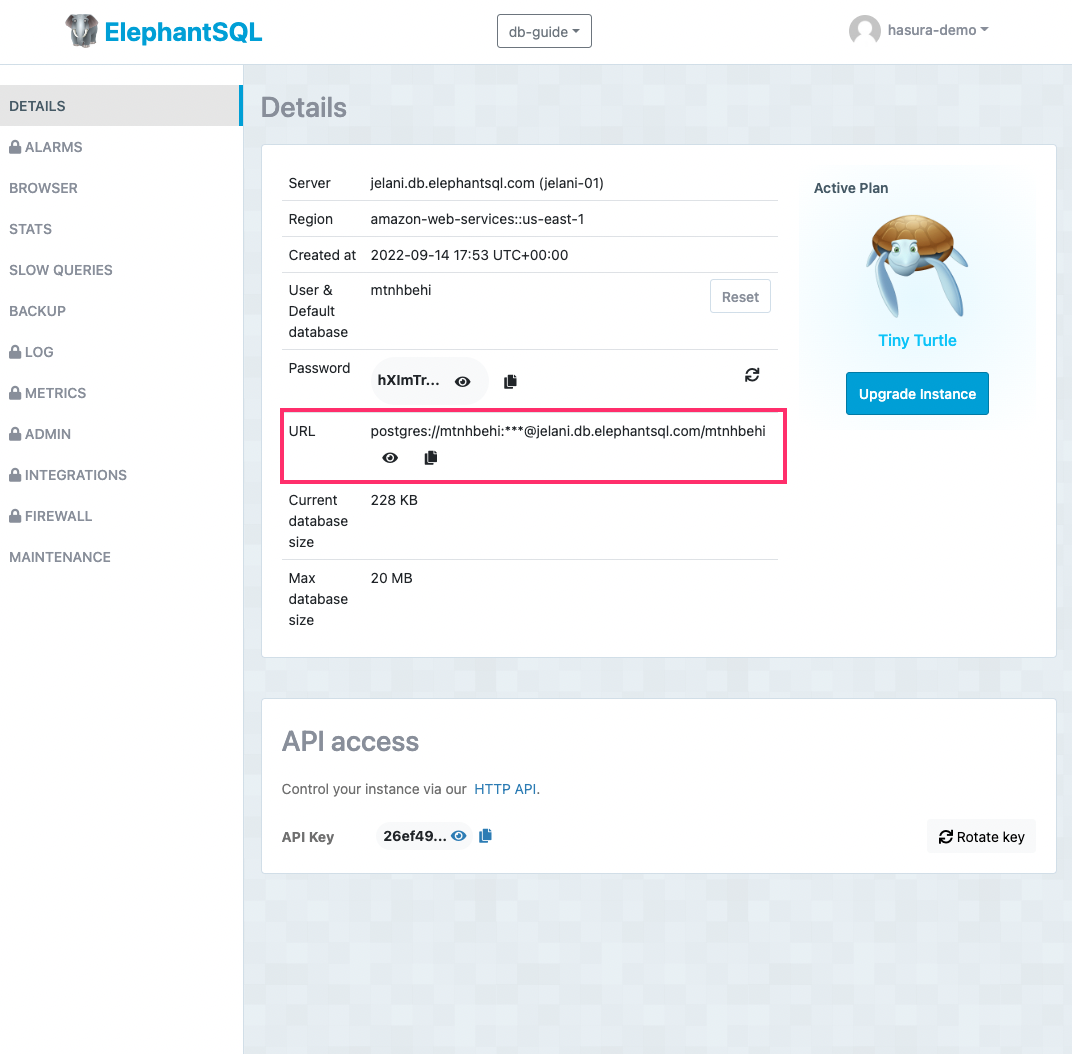This screenshot has width=1072, height=1054.
Task: Click the ElephantSQL elephant logo
Action: pyautogui.click(x=81, y=30)
